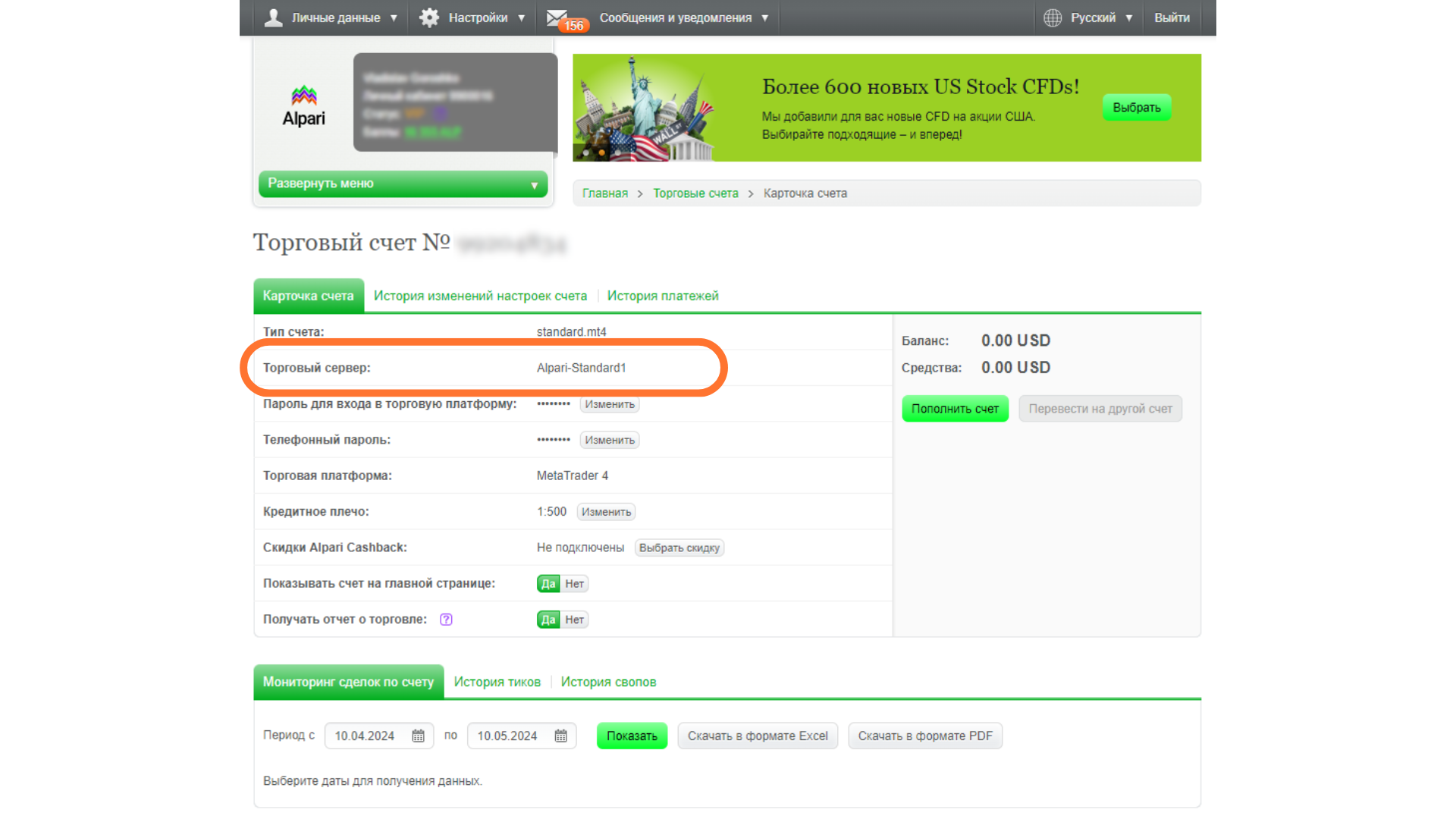
Task: Click Пополнить счет button
Action: [955, 409]
